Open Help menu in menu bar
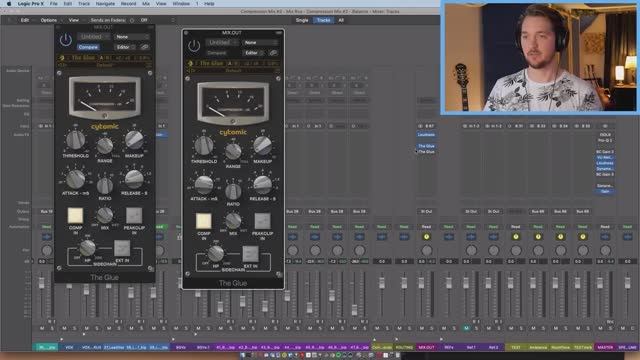The height and width of the screenshot is (360, 640). click(209, 4)
